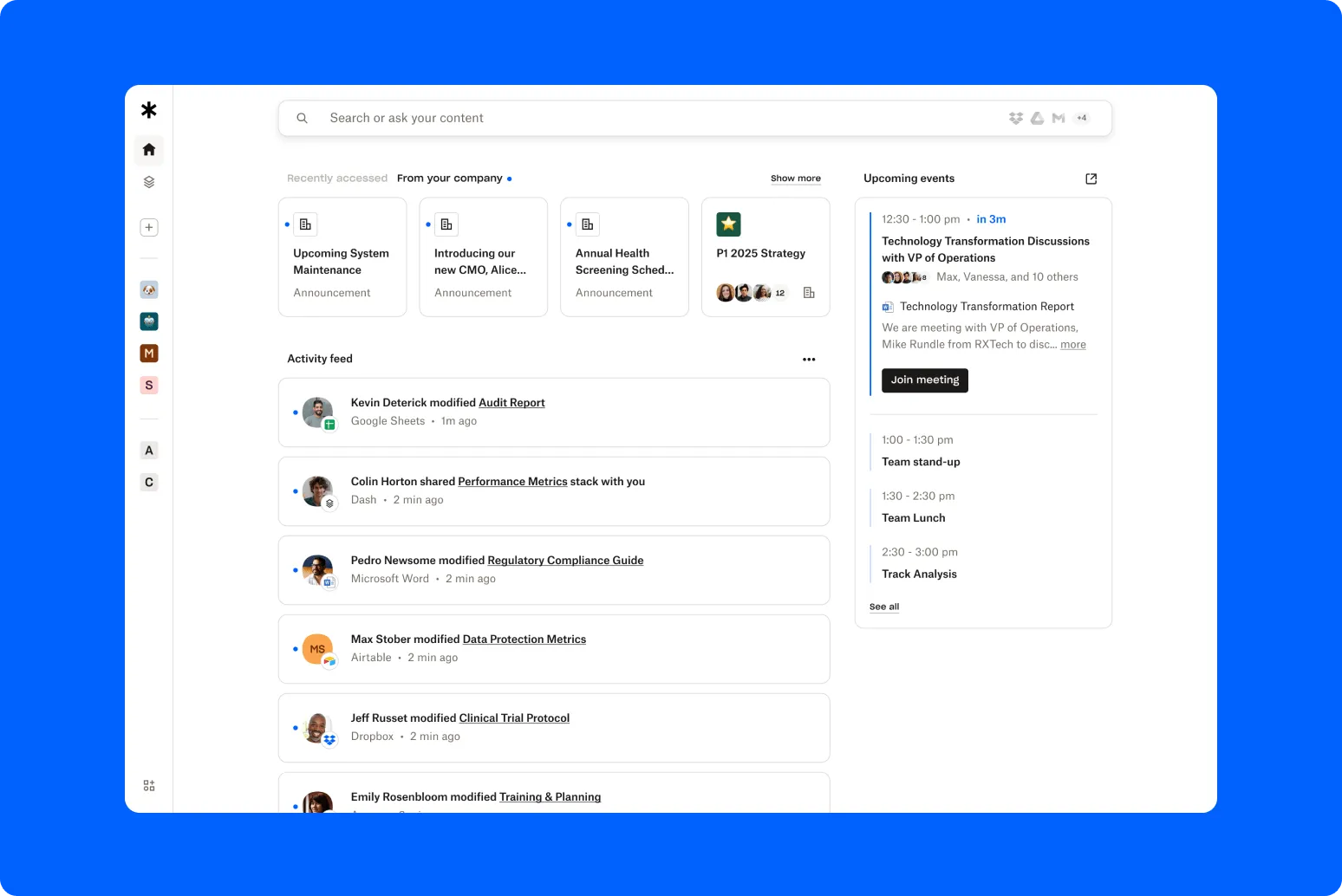This screenshot has height=896, width=1342.
Task: Open the teal robot stack in sidebar
Action: click(149, 321)
